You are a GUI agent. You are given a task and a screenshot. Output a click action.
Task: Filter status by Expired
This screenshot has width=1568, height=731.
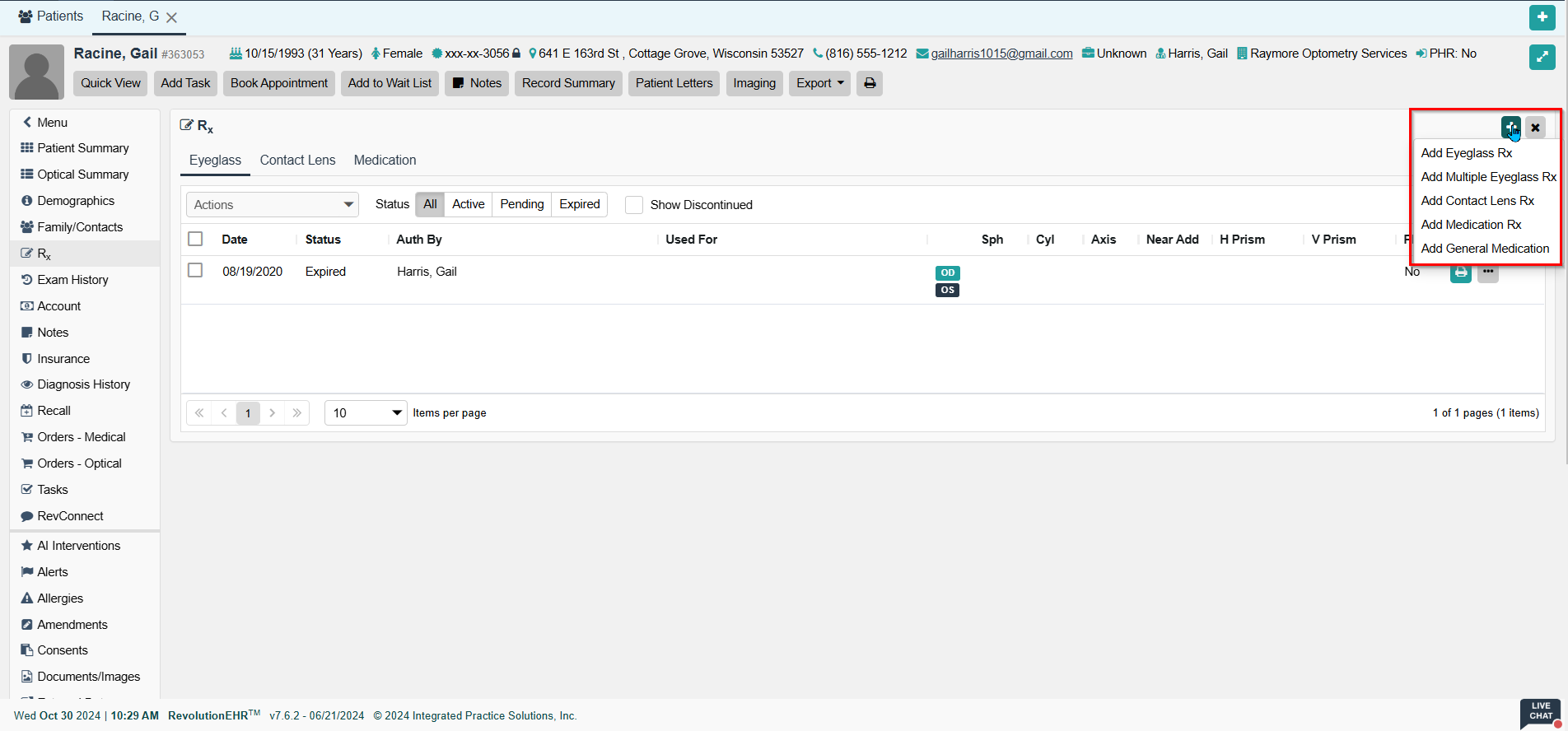click(579, 204)
